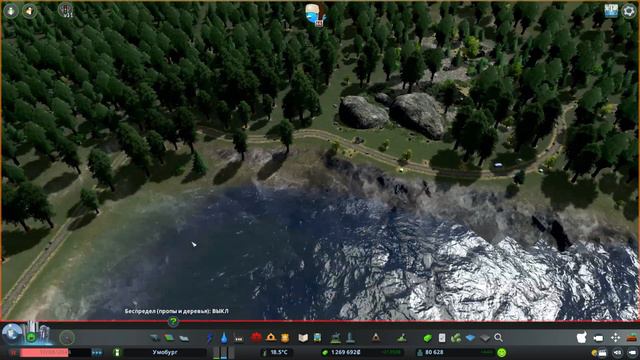
Task: Open the City Policies panel
Action: click(x=442, y=338)
